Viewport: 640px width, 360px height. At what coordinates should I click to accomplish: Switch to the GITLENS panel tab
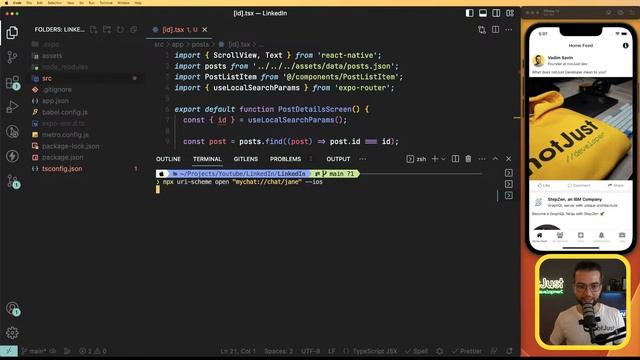246,159
